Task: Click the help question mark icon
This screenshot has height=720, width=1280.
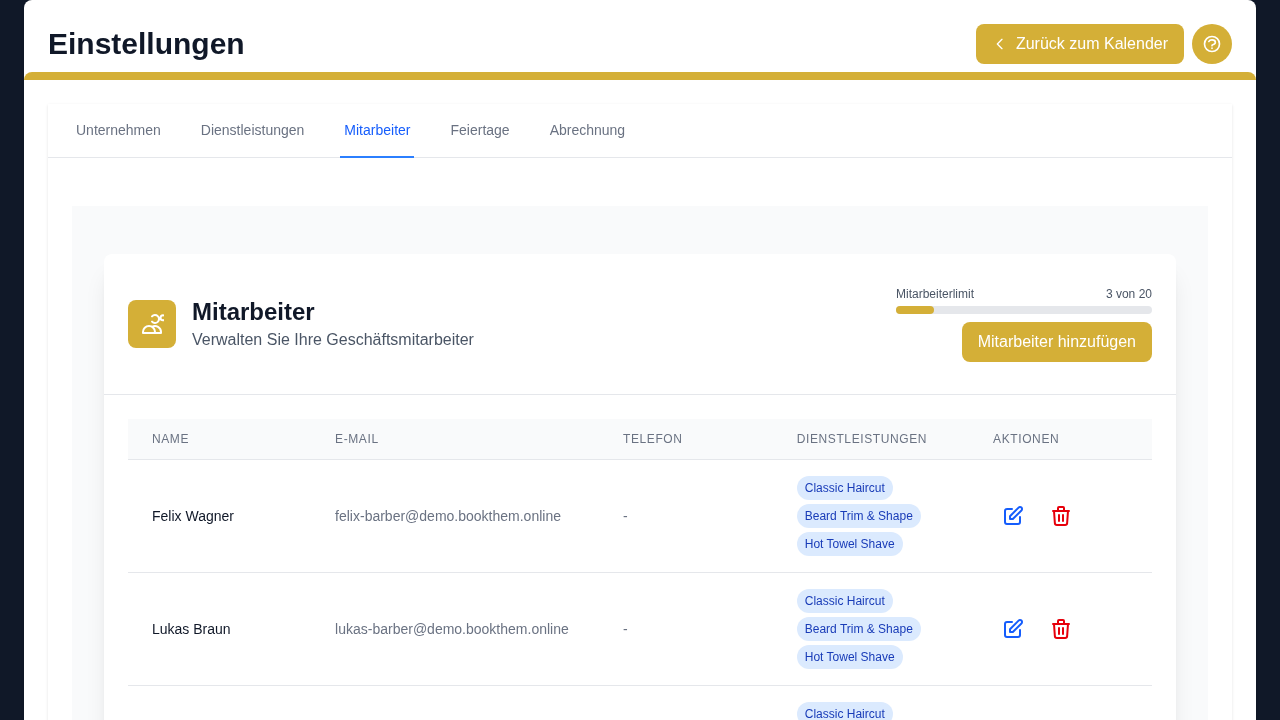Action: click(1212, 44)
